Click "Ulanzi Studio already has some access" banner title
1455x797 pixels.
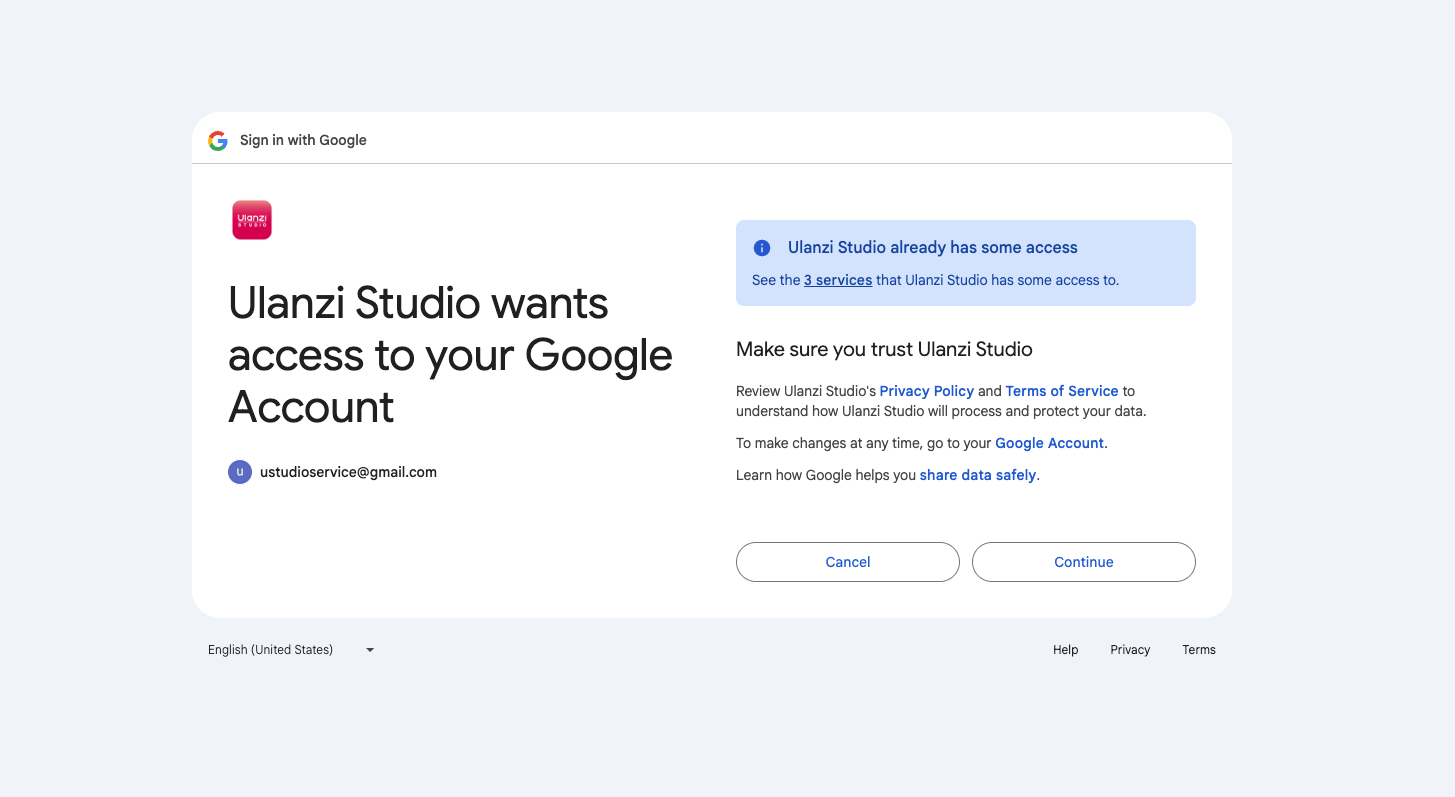click(x=932, y=248)
